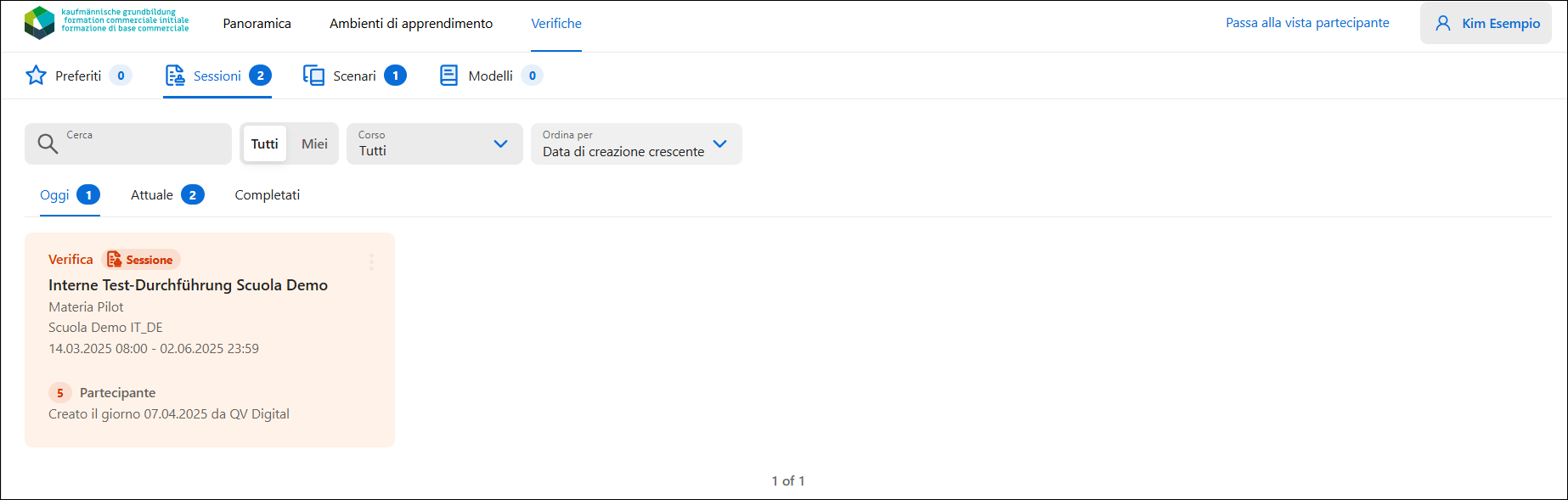Click the search magnifier icon

48,144
